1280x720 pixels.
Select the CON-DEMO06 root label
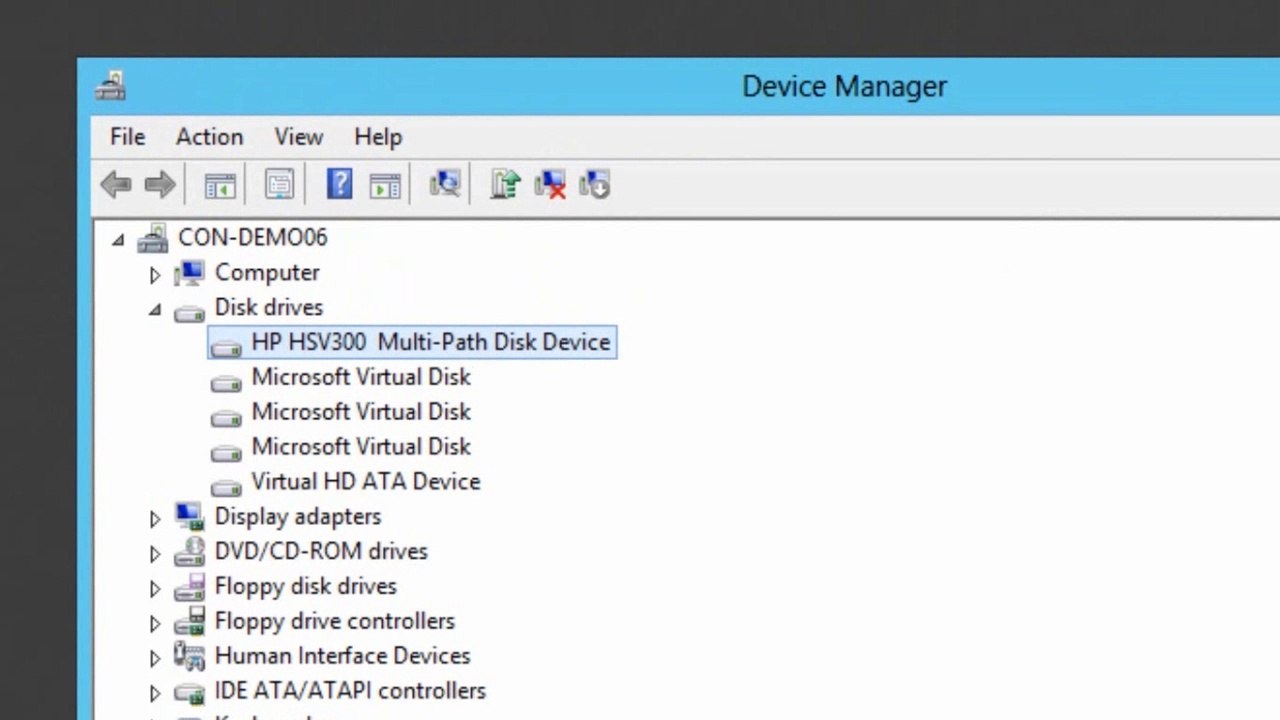click(x=252, y=237)
